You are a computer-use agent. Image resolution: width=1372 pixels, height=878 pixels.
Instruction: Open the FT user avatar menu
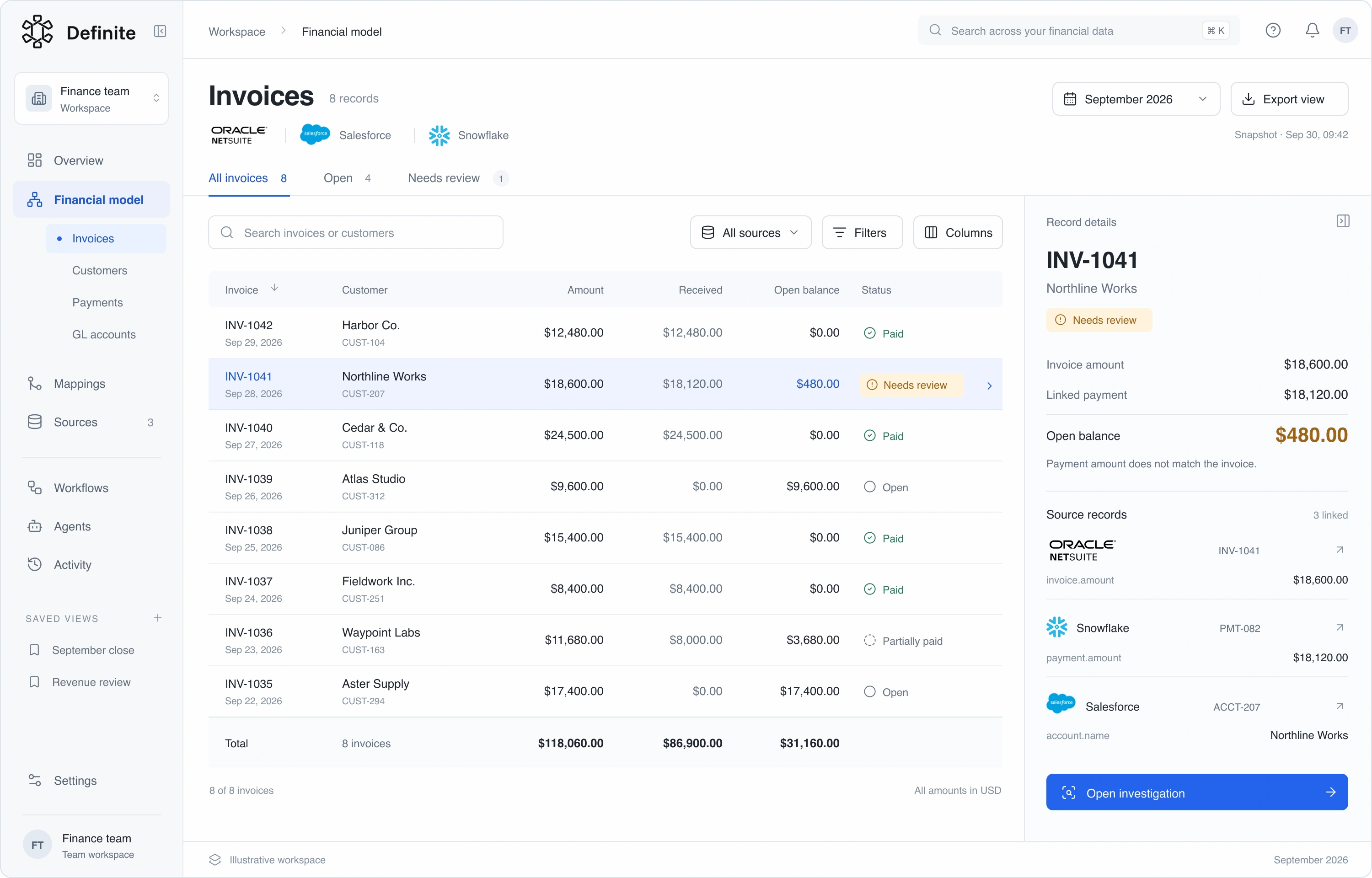(x=1345, y=31)
